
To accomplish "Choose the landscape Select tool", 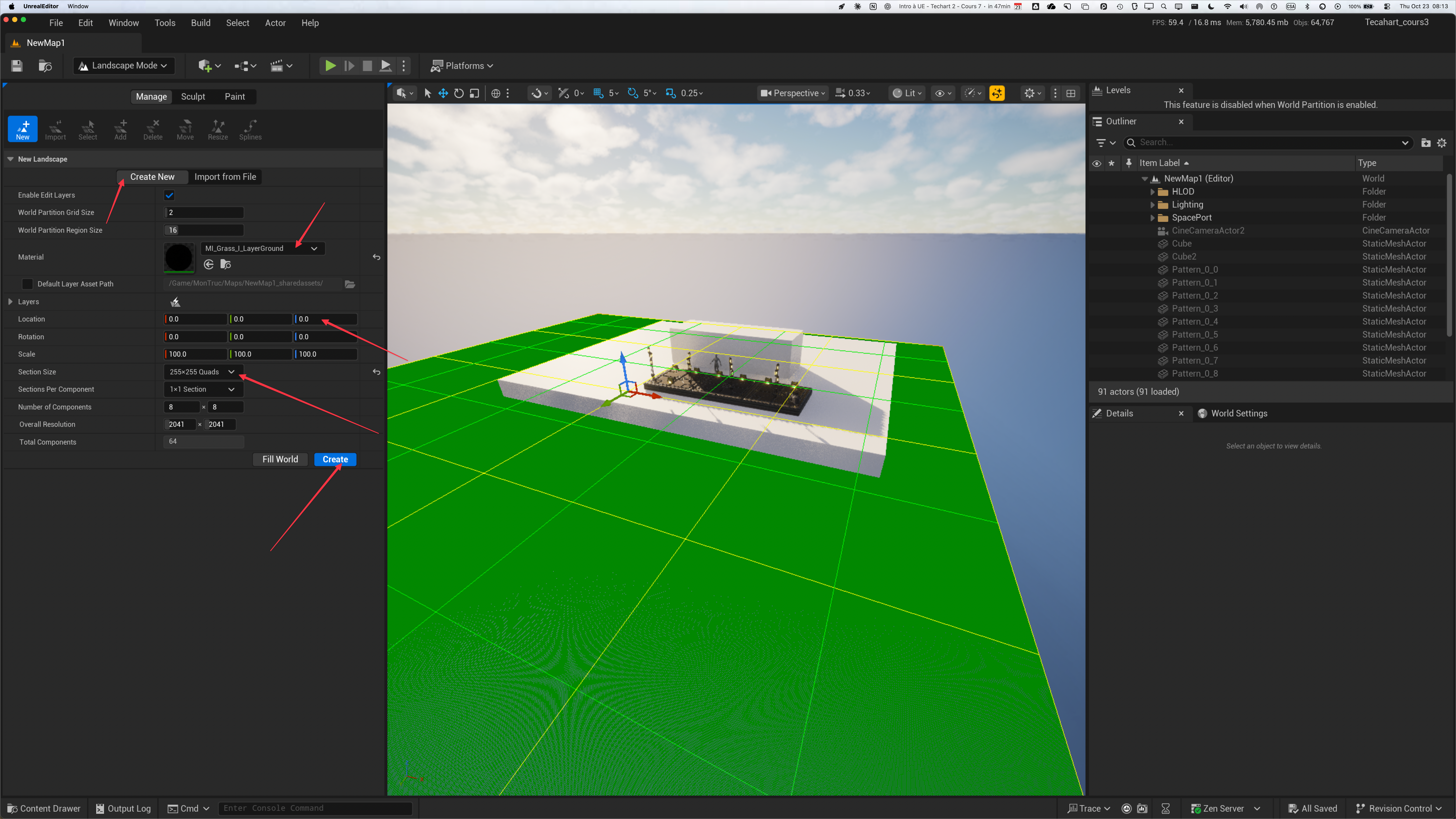I will [x=88, y=129].
